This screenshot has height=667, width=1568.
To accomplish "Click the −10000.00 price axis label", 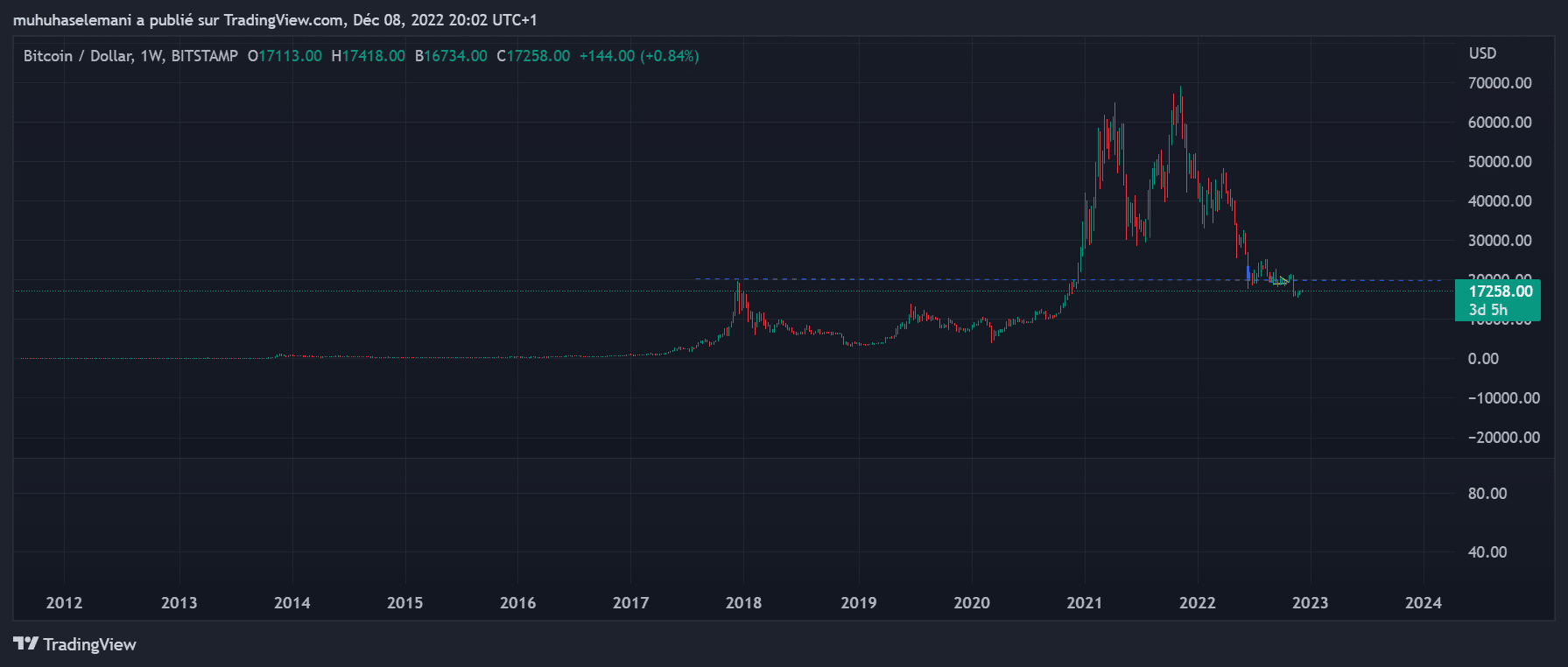I will pos(1503,398).
